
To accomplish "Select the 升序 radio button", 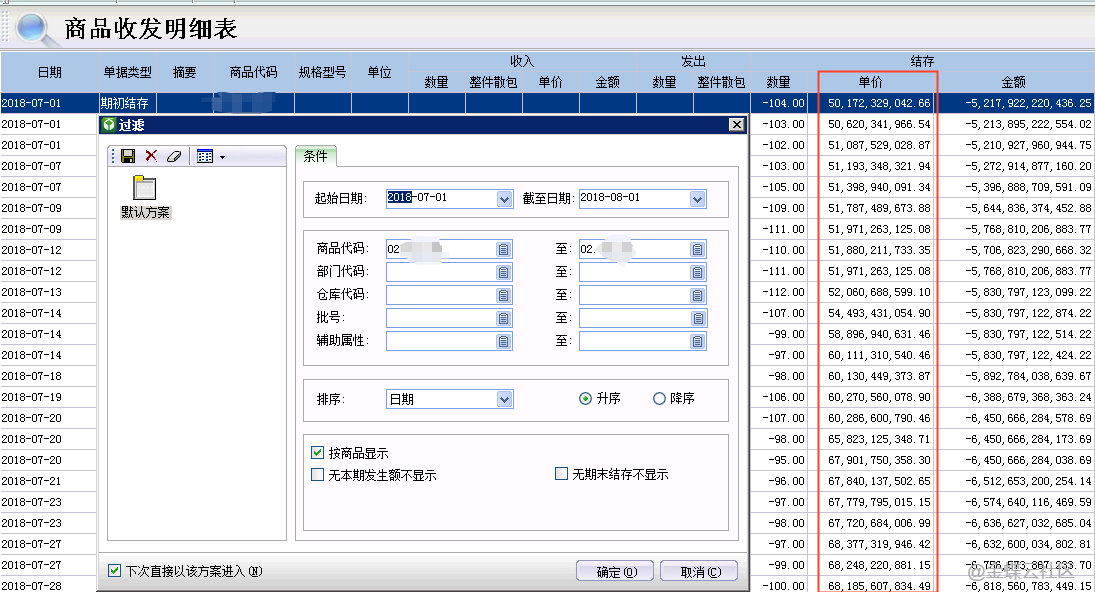I will (x=585, y=399).
